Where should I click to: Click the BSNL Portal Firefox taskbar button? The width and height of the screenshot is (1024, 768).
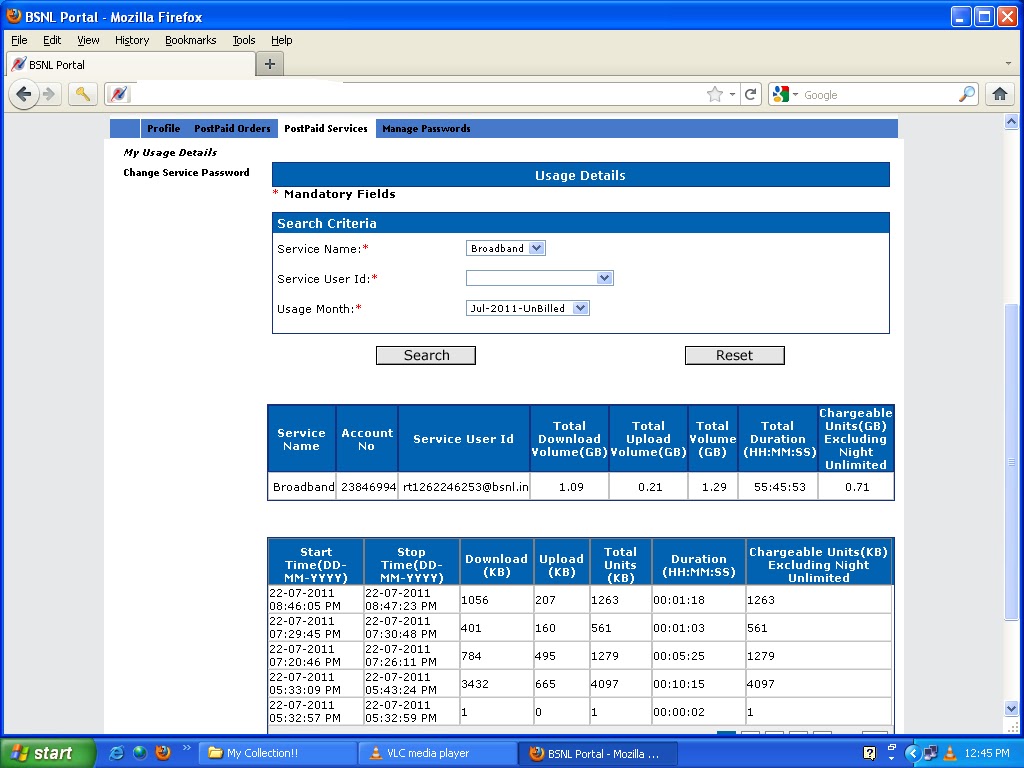pos(599,753)
